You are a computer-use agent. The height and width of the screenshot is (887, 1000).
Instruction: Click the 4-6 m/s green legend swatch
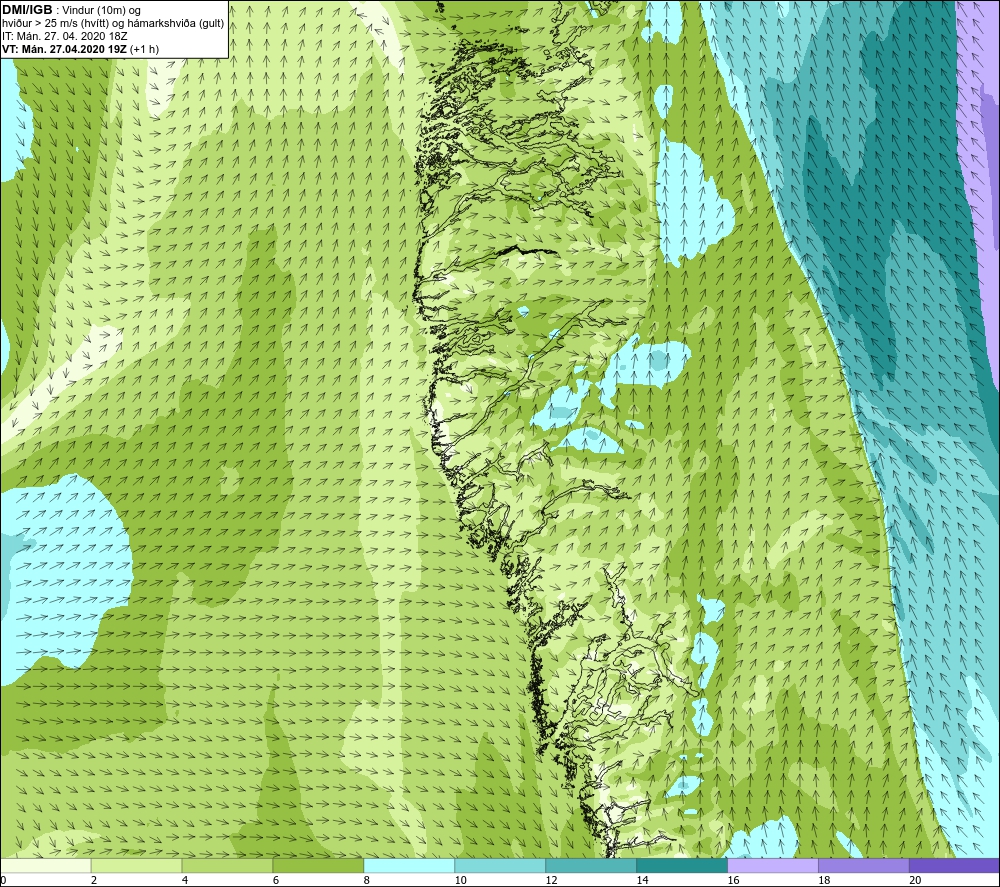click(x=227, y=866)
